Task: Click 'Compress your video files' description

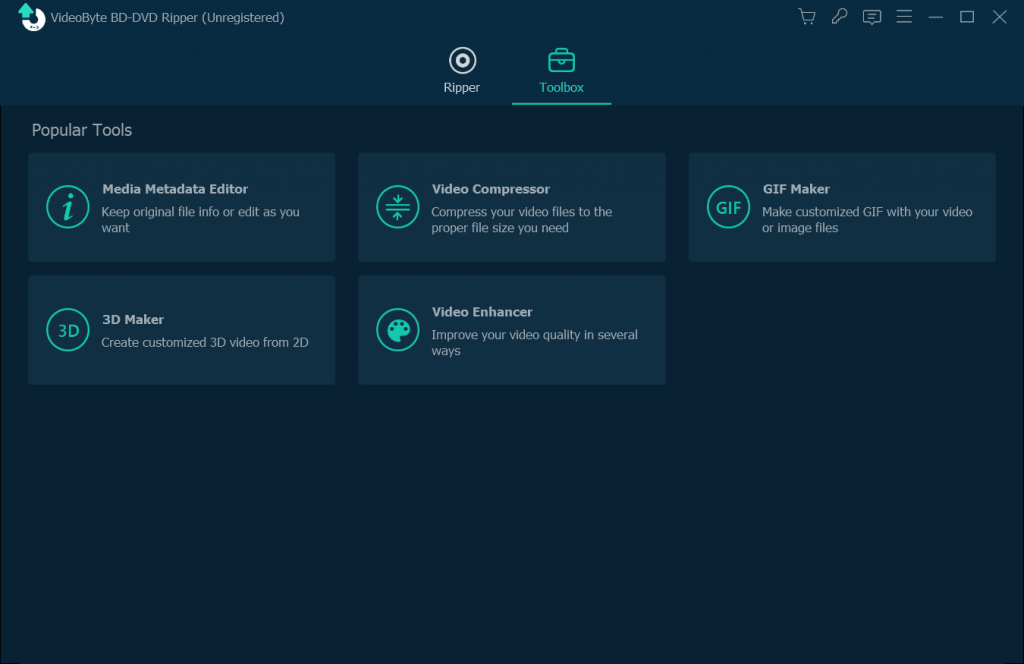Action: (522, 219)
